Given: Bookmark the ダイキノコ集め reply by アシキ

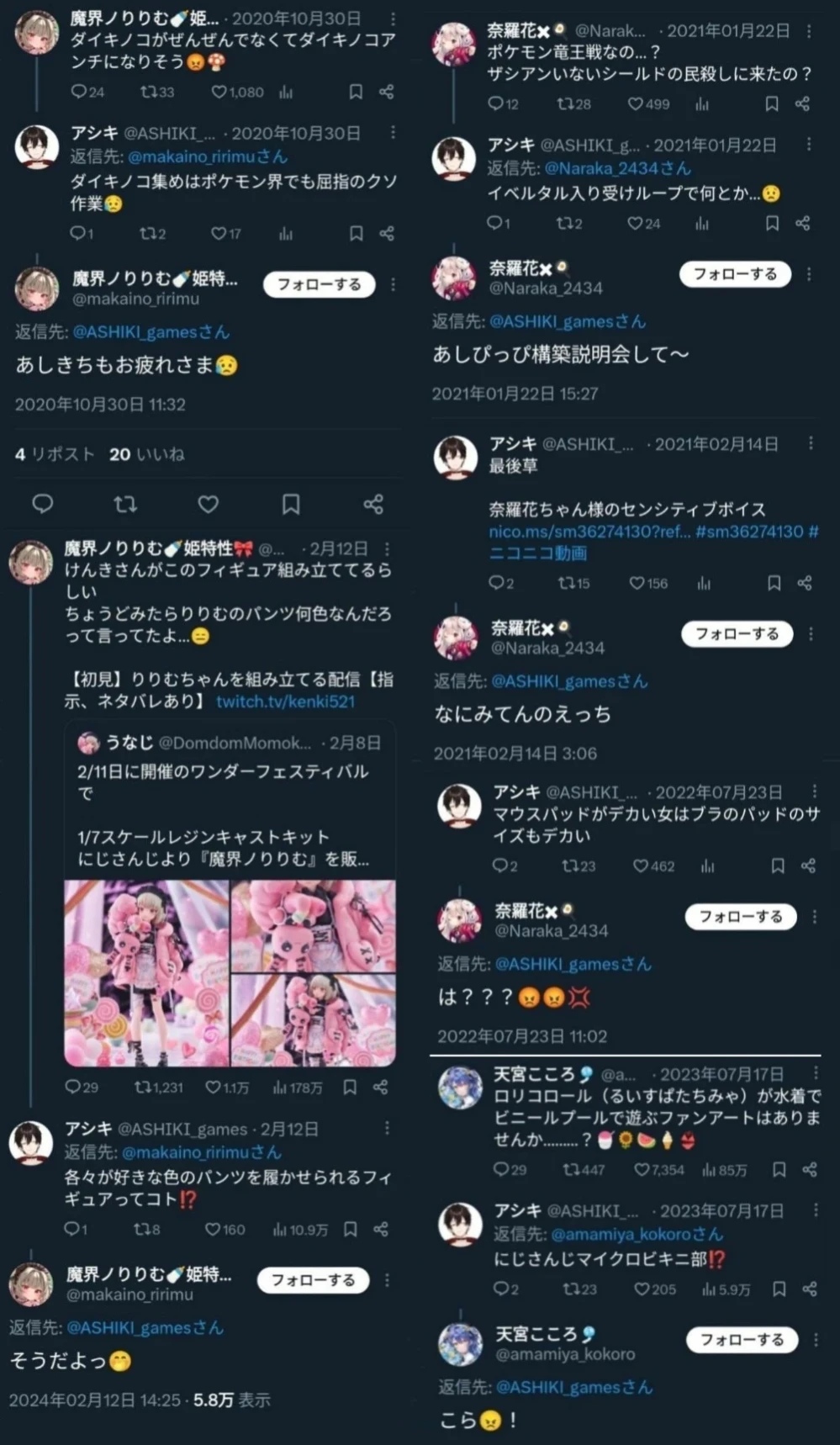Looking at the screenshot, I should click(x=356, y=233).
